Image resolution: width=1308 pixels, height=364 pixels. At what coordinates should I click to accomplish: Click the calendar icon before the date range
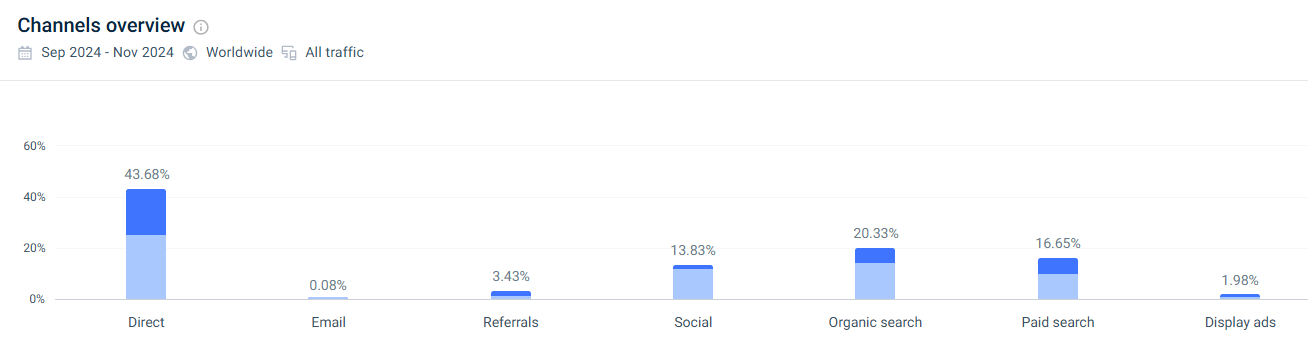coord(26,53)
